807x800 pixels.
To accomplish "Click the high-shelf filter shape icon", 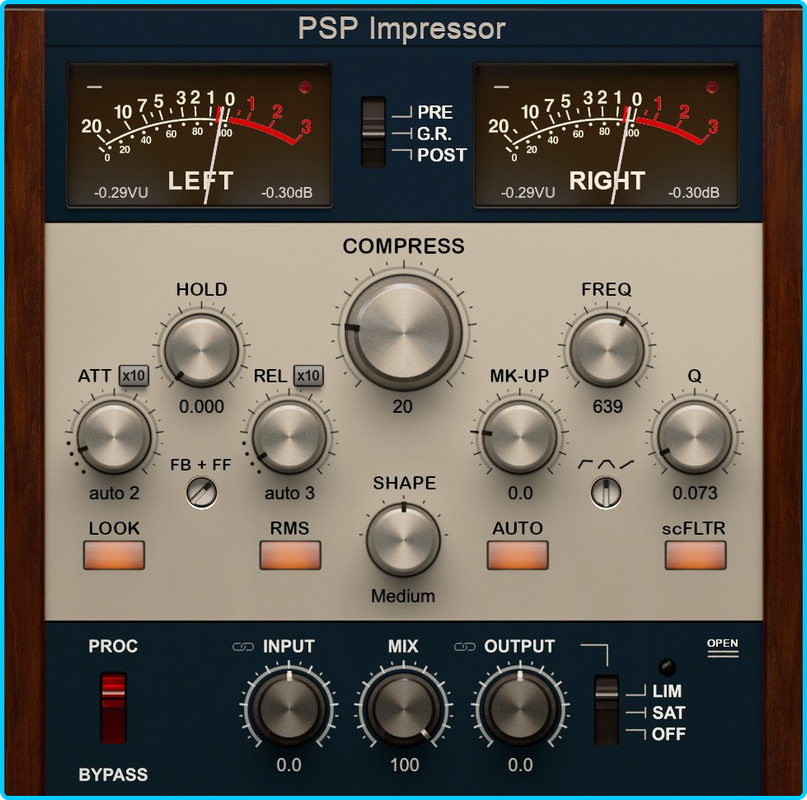I will pos(626,464).
